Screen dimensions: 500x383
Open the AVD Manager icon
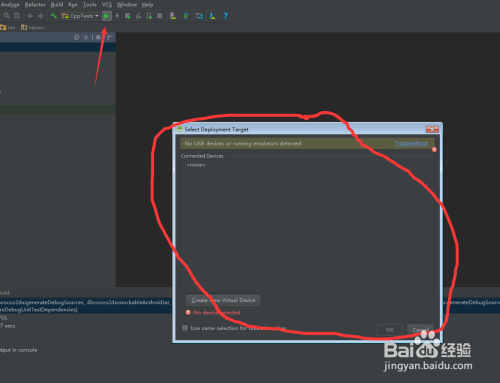click(x=173, y=16)
